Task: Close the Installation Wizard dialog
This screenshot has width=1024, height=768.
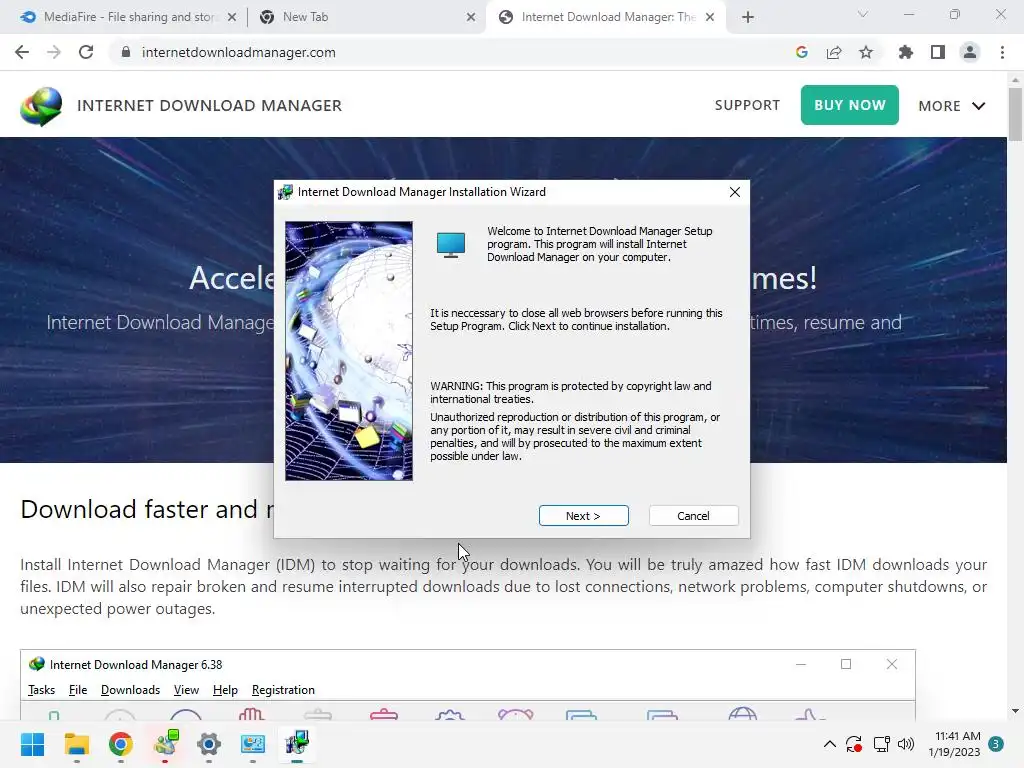Action: tap(735, 192)
